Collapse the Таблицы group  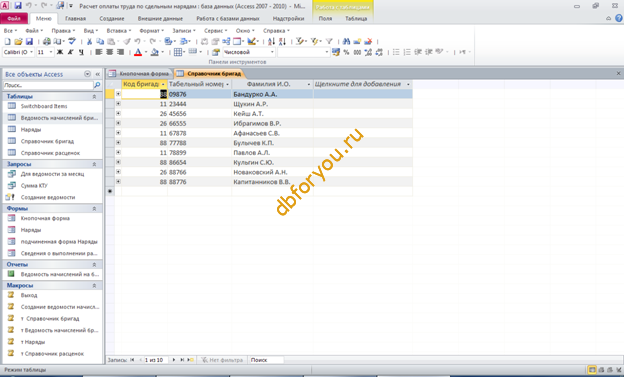tap(94, 97)
